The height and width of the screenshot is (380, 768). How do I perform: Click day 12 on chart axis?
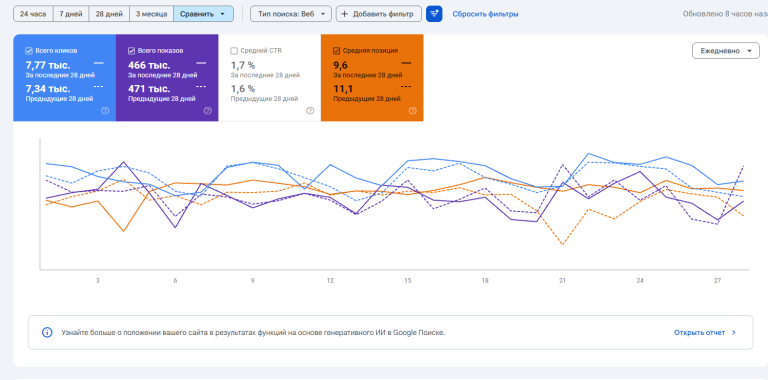(330, 281)
